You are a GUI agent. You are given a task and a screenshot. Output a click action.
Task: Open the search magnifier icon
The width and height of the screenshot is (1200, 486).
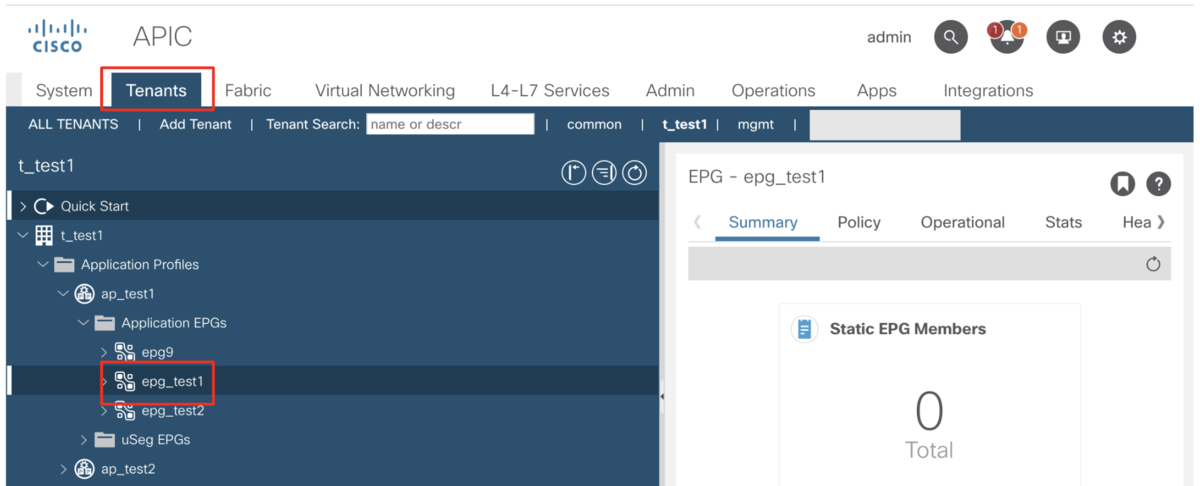click(950, 38)
